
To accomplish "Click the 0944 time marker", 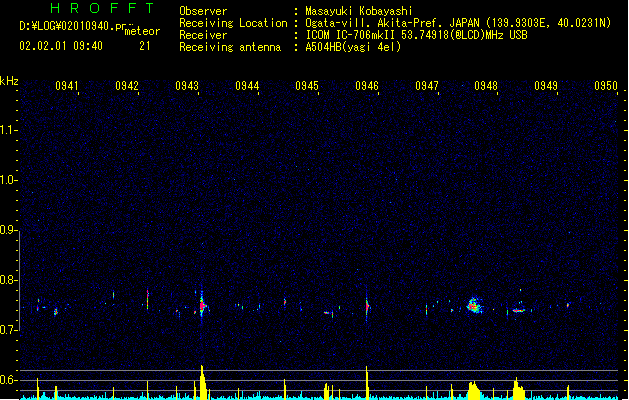I will [247, 86].
